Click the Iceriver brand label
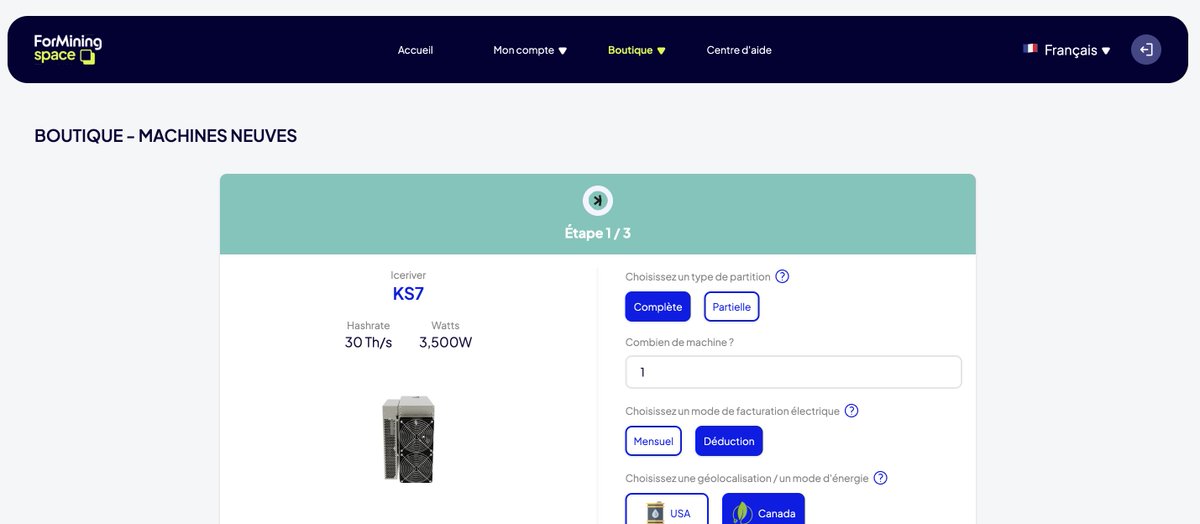 [x=408, y=275]
